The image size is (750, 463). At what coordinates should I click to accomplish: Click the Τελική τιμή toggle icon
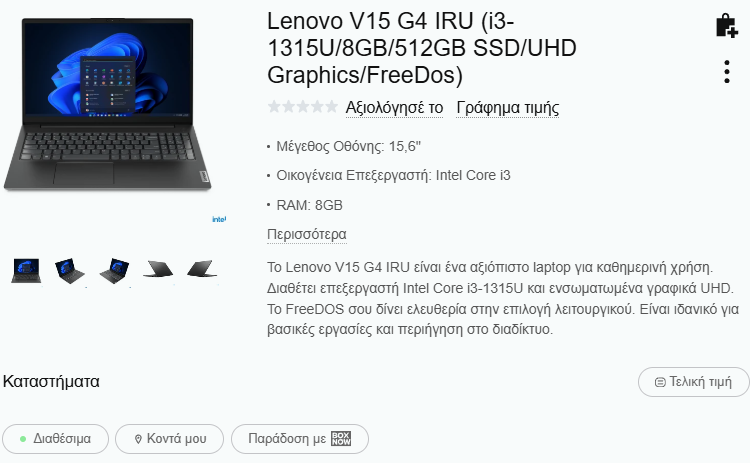(x=660, y=382)
